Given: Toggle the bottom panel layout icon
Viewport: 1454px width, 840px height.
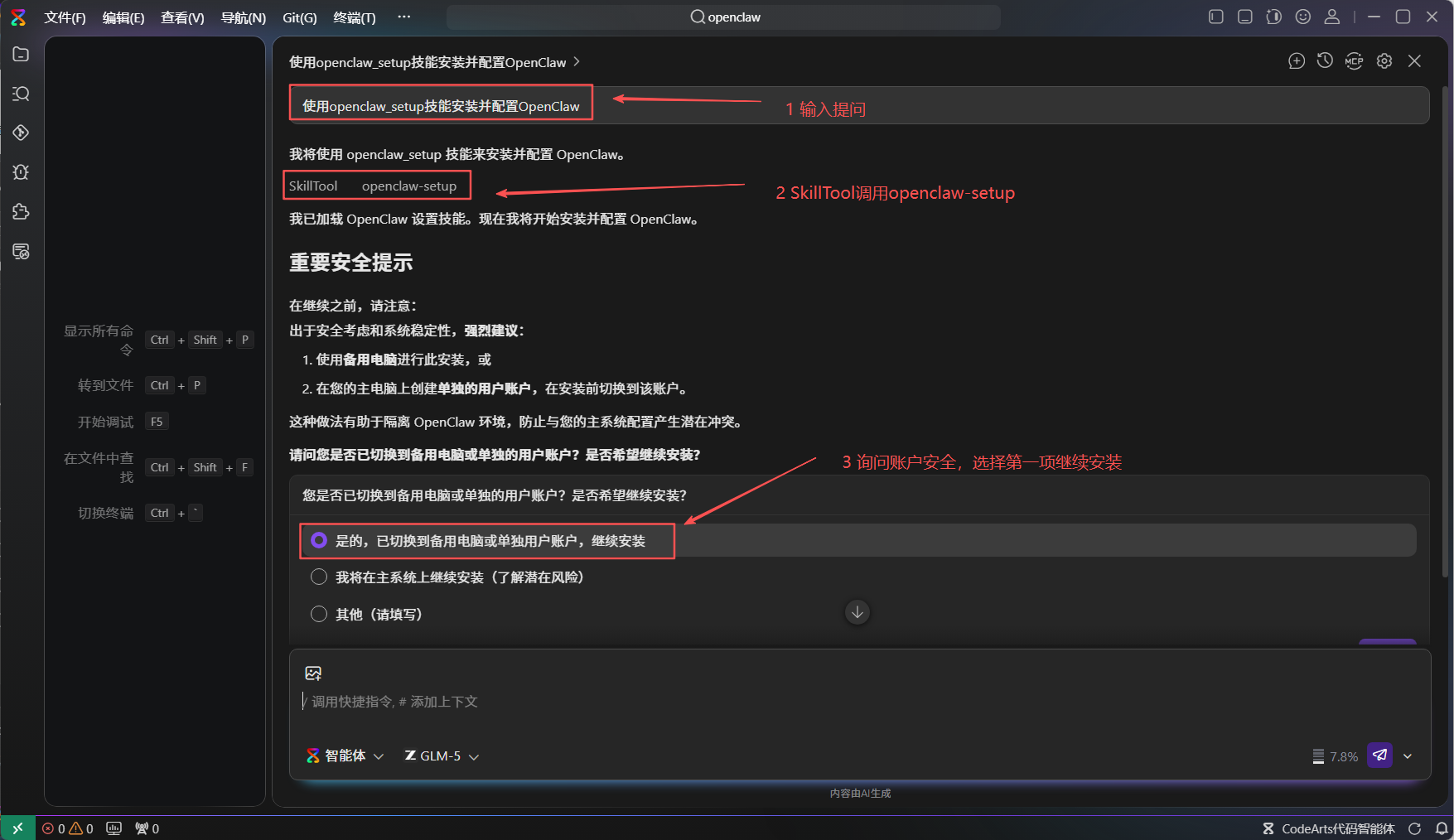Looking at the screenshot, I should [x=1244, y=17].
